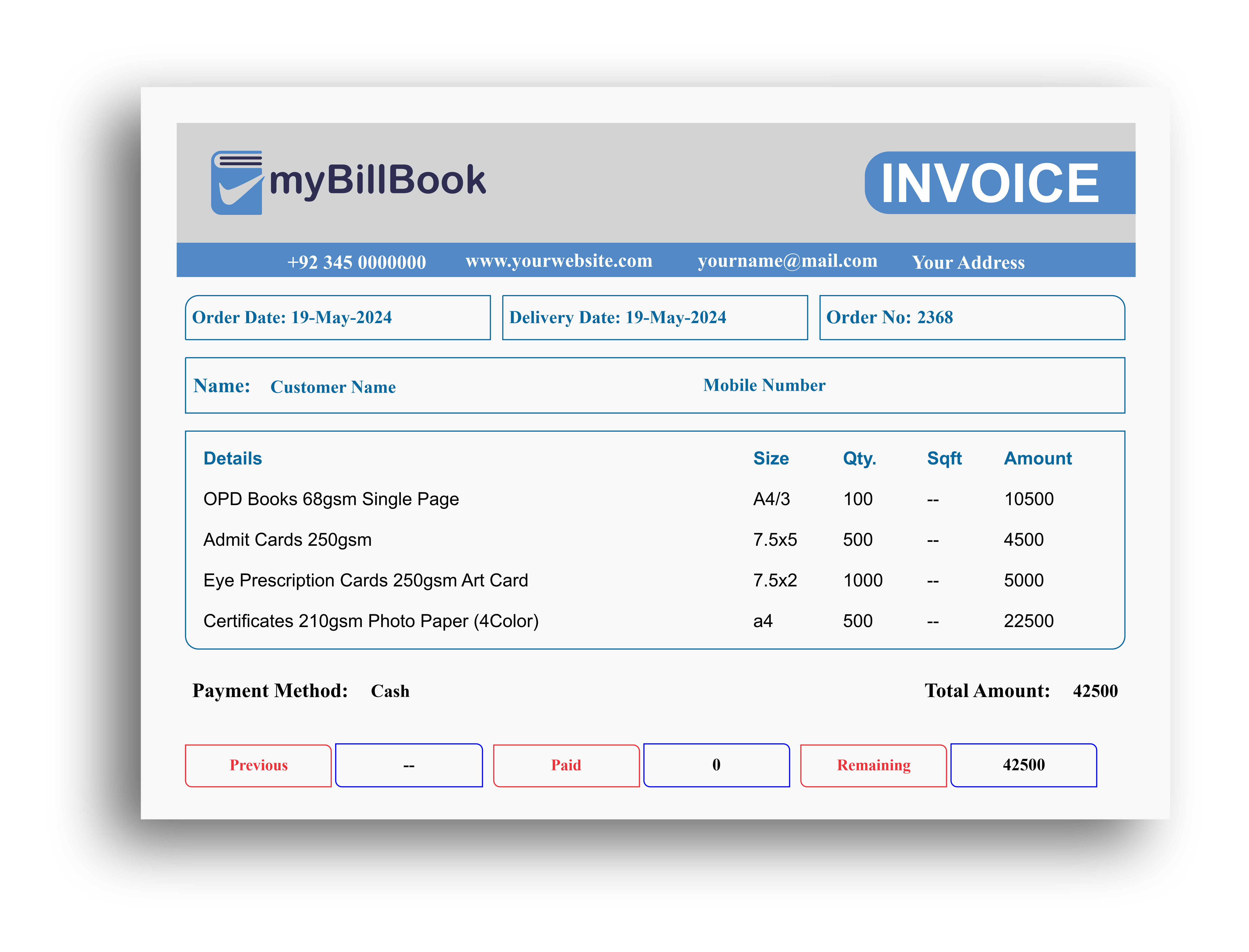This screenshot has width=1249, height=952.
Task: Click the Previous button
Action: point(258,766)
